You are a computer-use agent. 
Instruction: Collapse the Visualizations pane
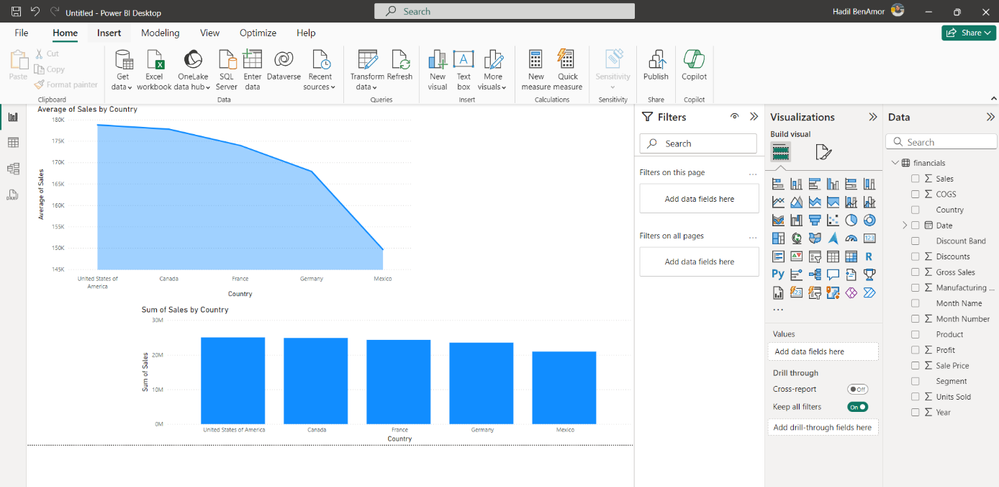tap(873, 117)
